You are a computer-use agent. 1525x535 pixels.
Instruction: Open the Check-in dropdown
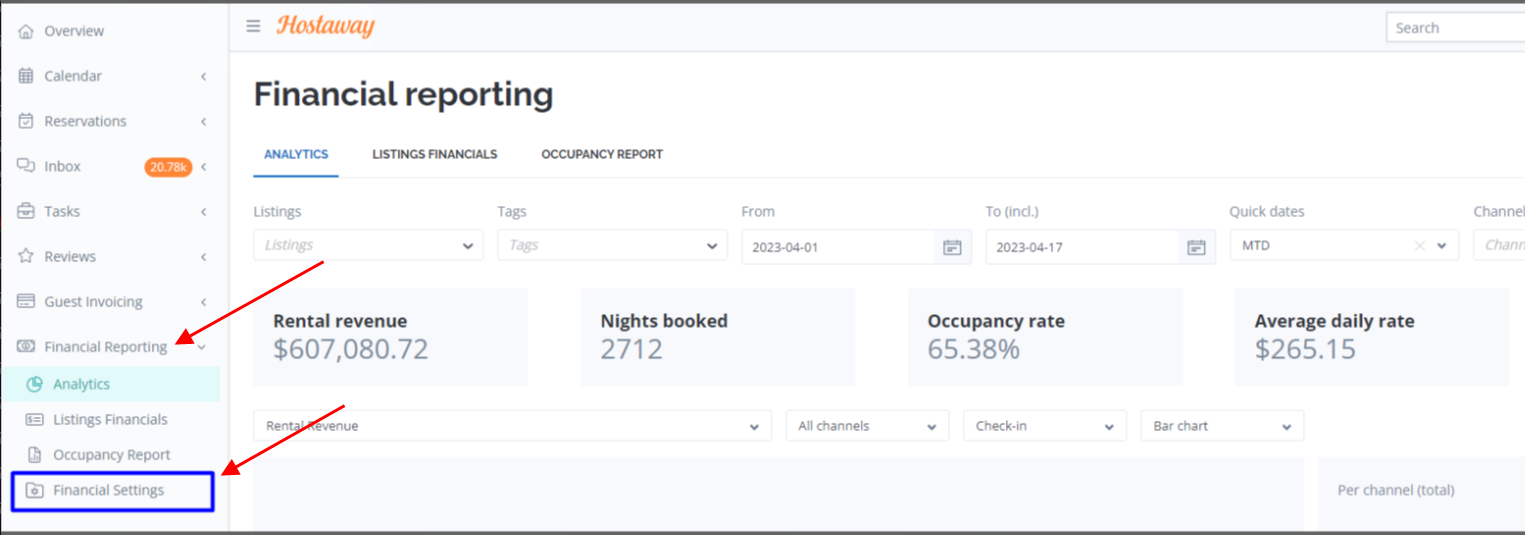coord(1044,426)
